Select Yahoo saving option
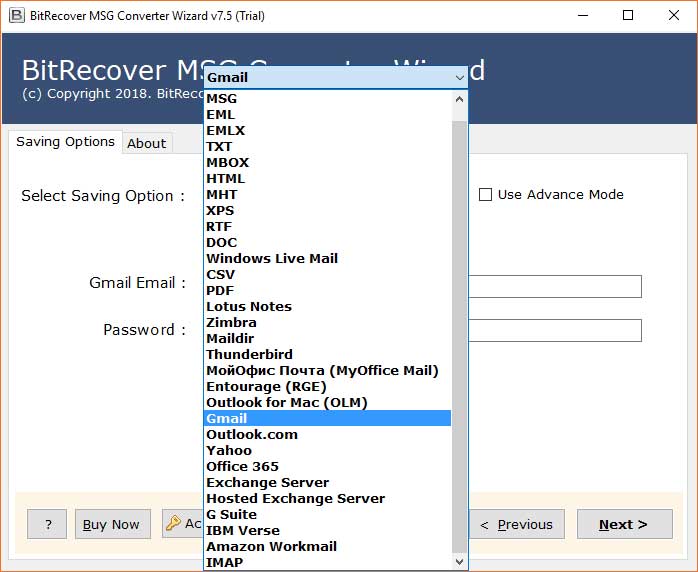 pyautogui.click(x=328, y=450)
